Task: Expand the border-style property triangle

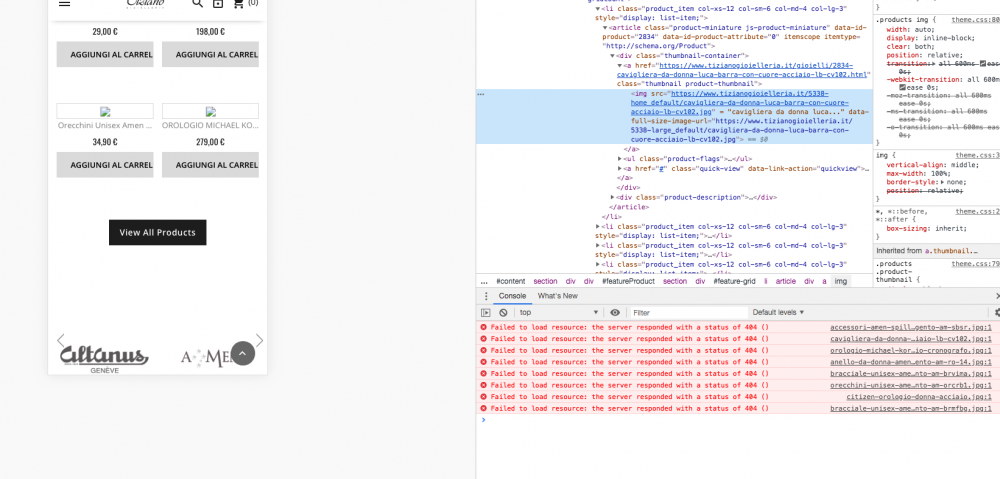Action: [943, 182]
